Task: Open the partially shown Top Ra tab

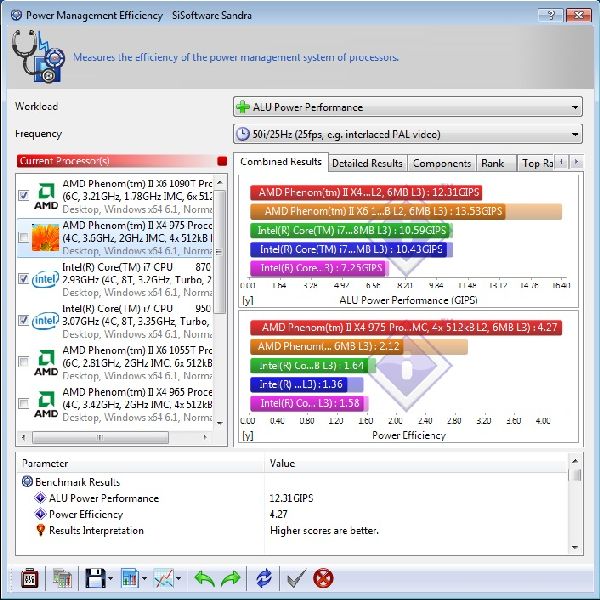Action: 536,163
